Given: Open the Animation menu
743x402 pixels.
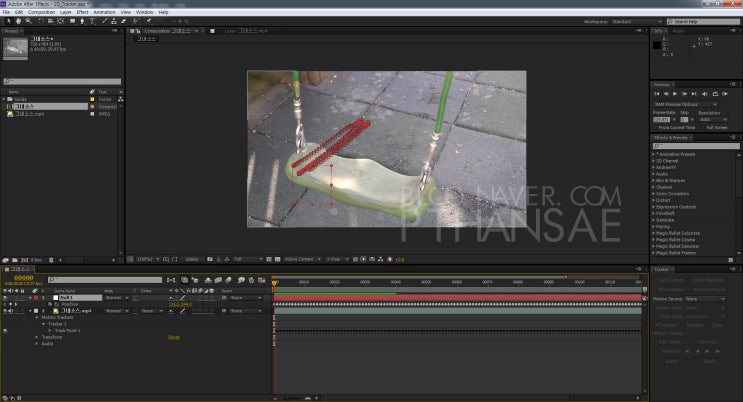Looking at the screenshot, I should pos(104,12).
